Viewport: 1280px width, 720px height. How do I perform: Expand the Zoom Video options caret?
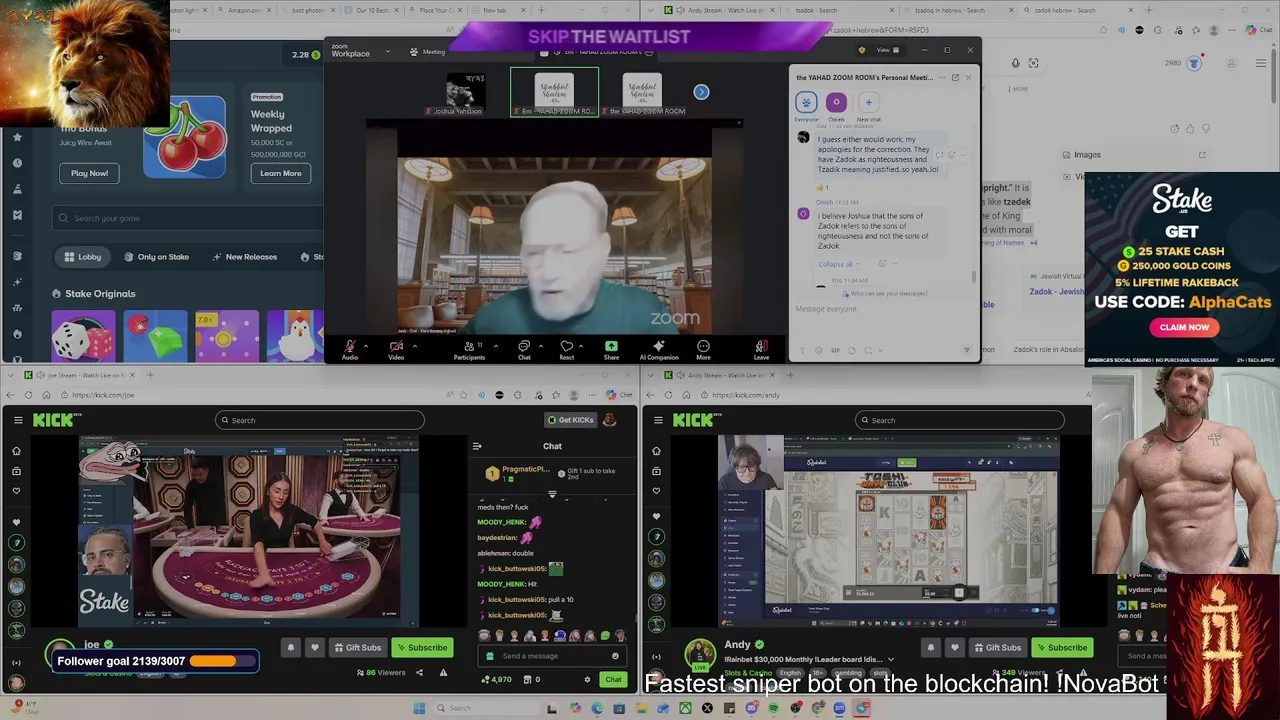coord(414,347)
